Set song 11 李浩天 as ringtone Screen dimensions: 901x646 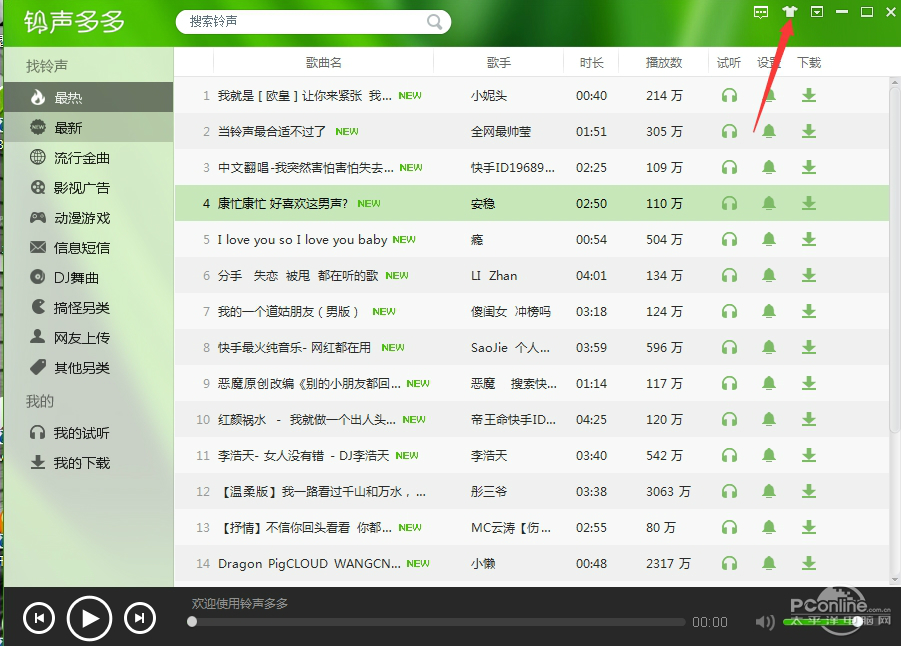click(x=769, y=455)
